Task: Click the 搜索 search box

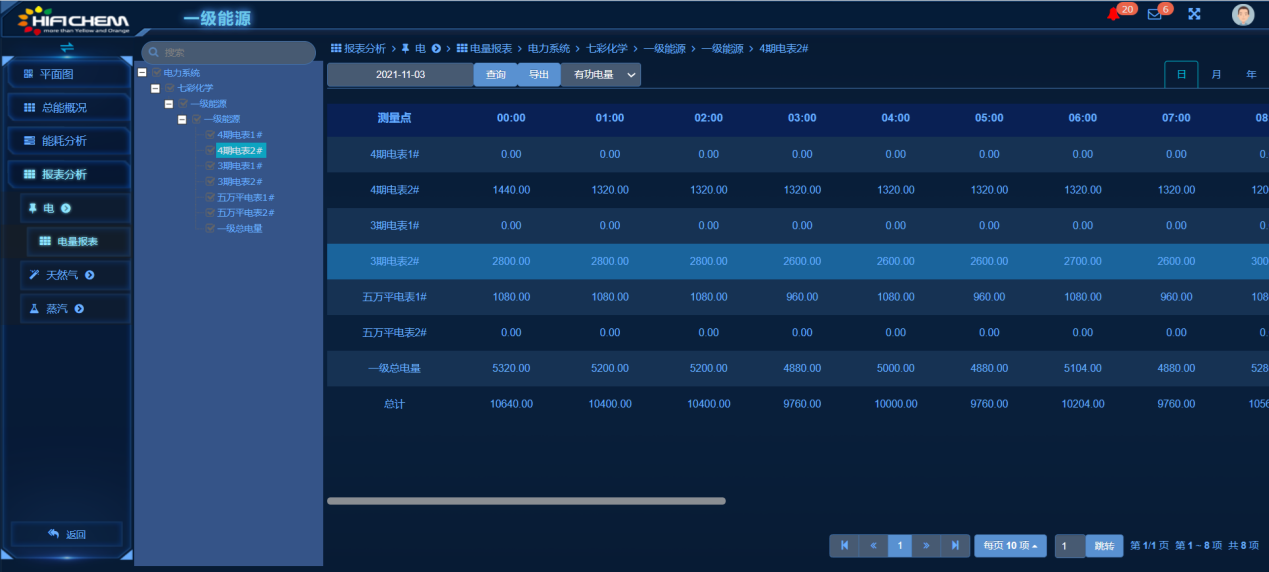Action: pos(229,52)
